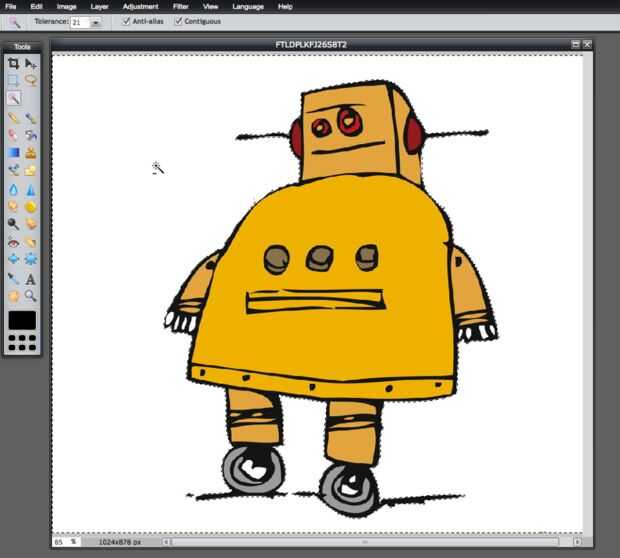Screen dimensions: 620x558
Task: Click the horizontal scrollbar right arrow
Action: click(x=577, y=542)
